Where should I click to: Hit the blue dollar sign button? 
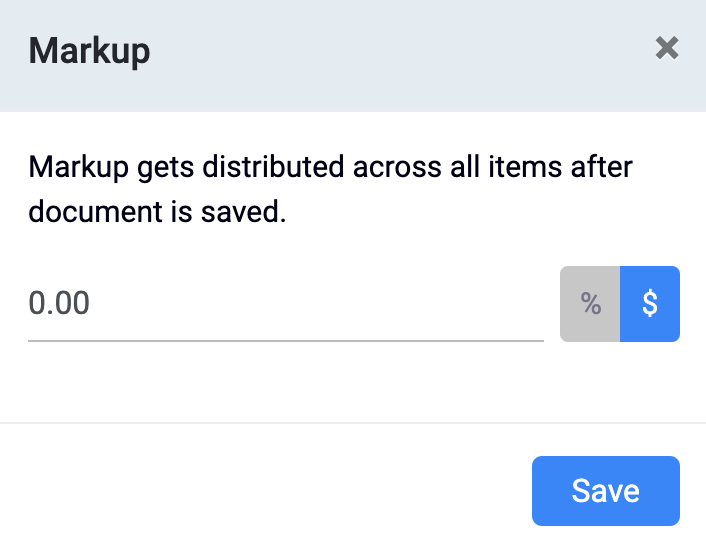pos(650,304)
